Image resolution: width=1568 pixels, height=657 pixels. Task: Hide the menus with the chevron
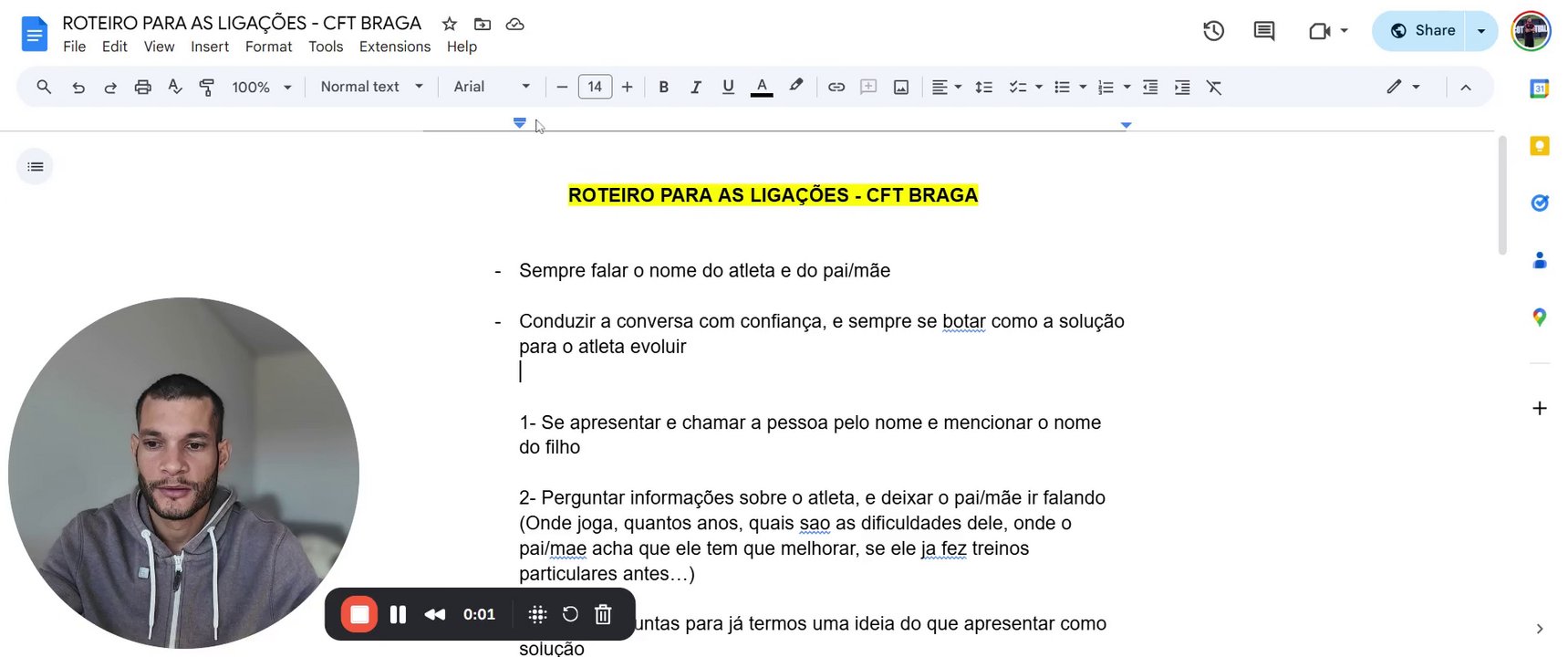[1466, 88]
